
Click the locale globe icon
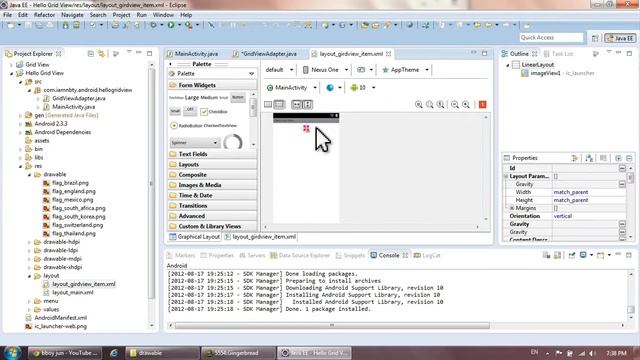click(330, 88)
